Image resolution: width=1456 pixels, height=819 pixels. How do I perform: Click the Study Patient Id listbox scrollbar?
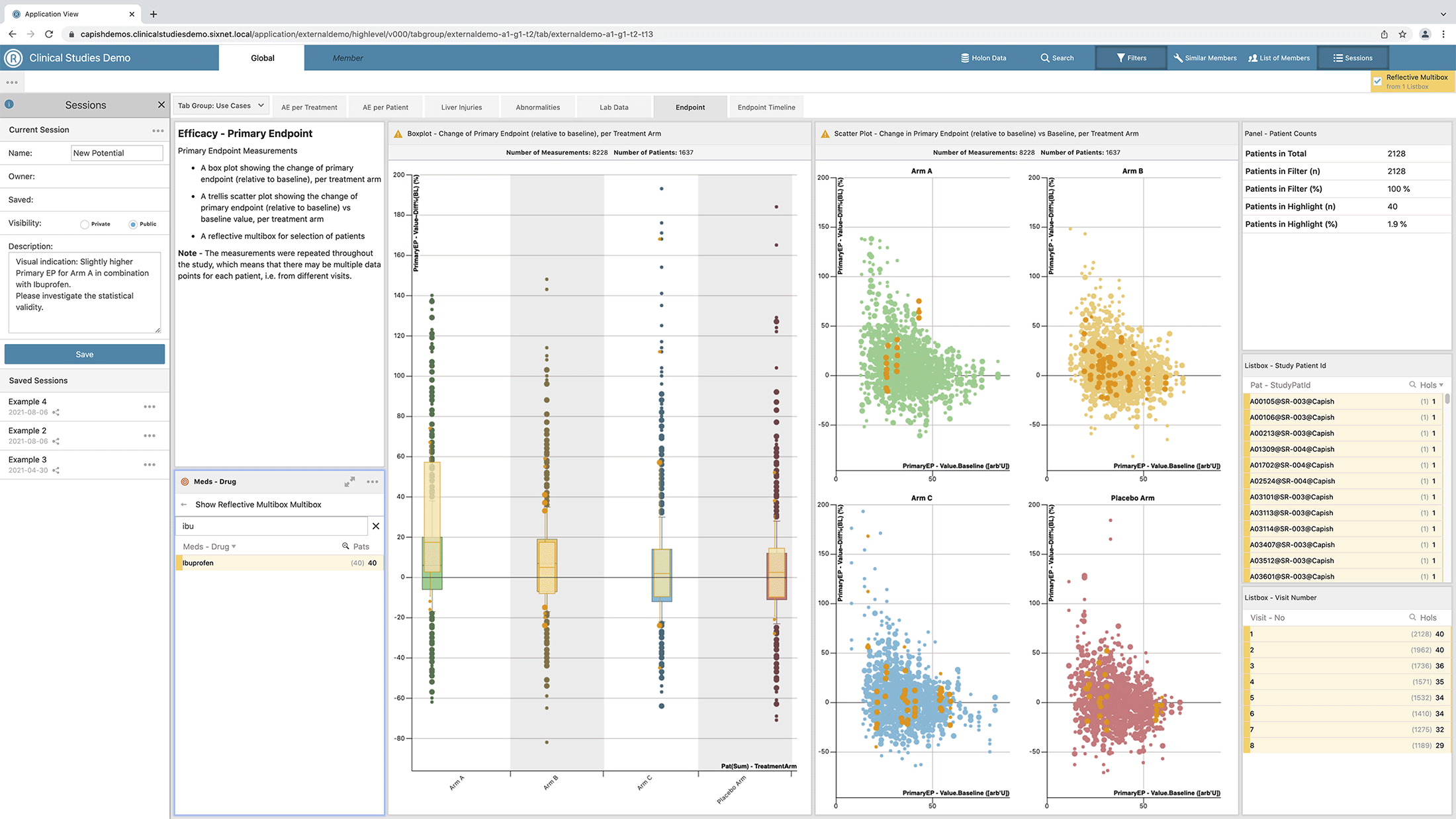[x=1447, y=400]
